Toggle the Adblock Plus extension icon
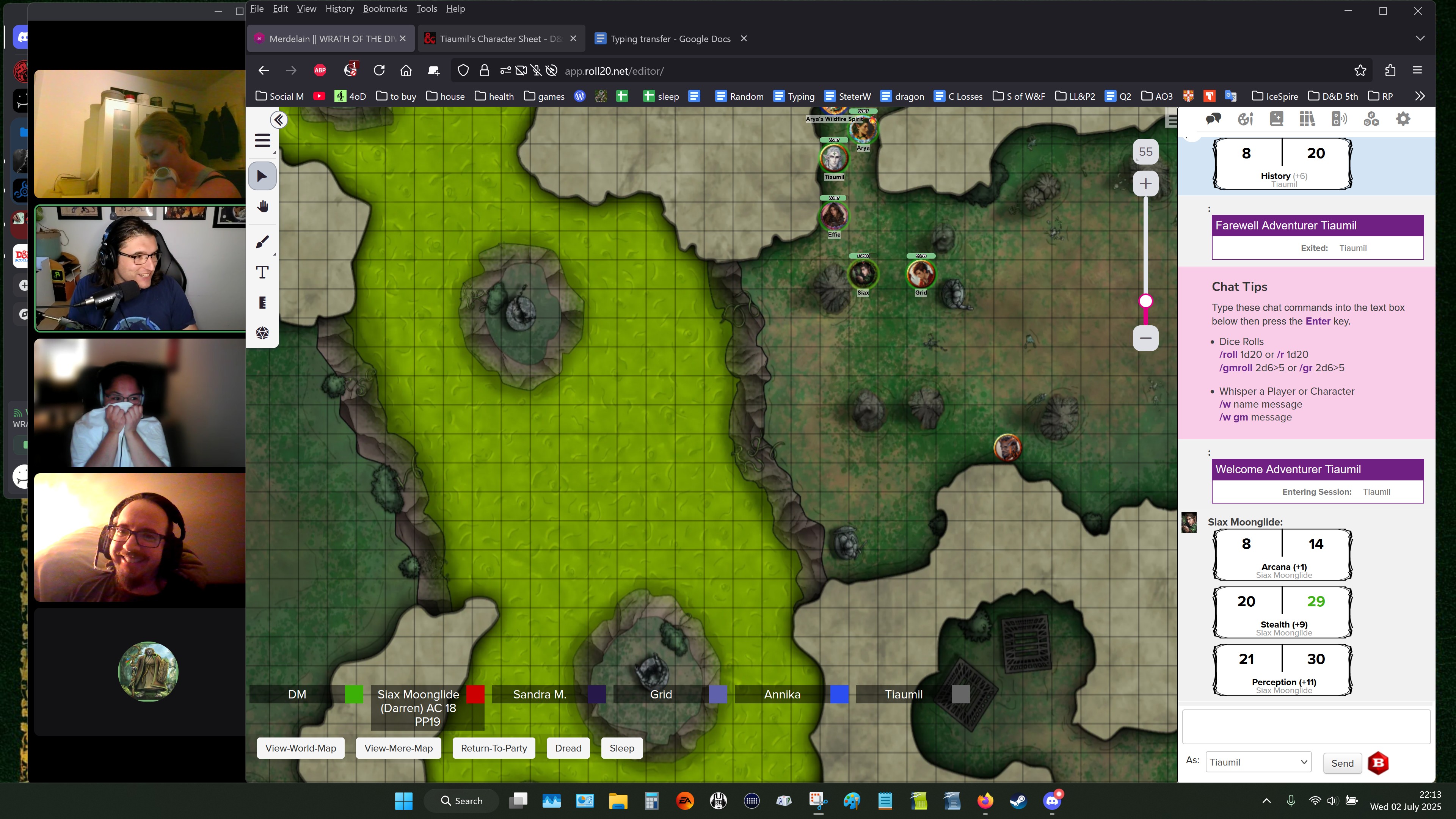Viewport: 1456px width, 819px height. click(x=320, y=71)
